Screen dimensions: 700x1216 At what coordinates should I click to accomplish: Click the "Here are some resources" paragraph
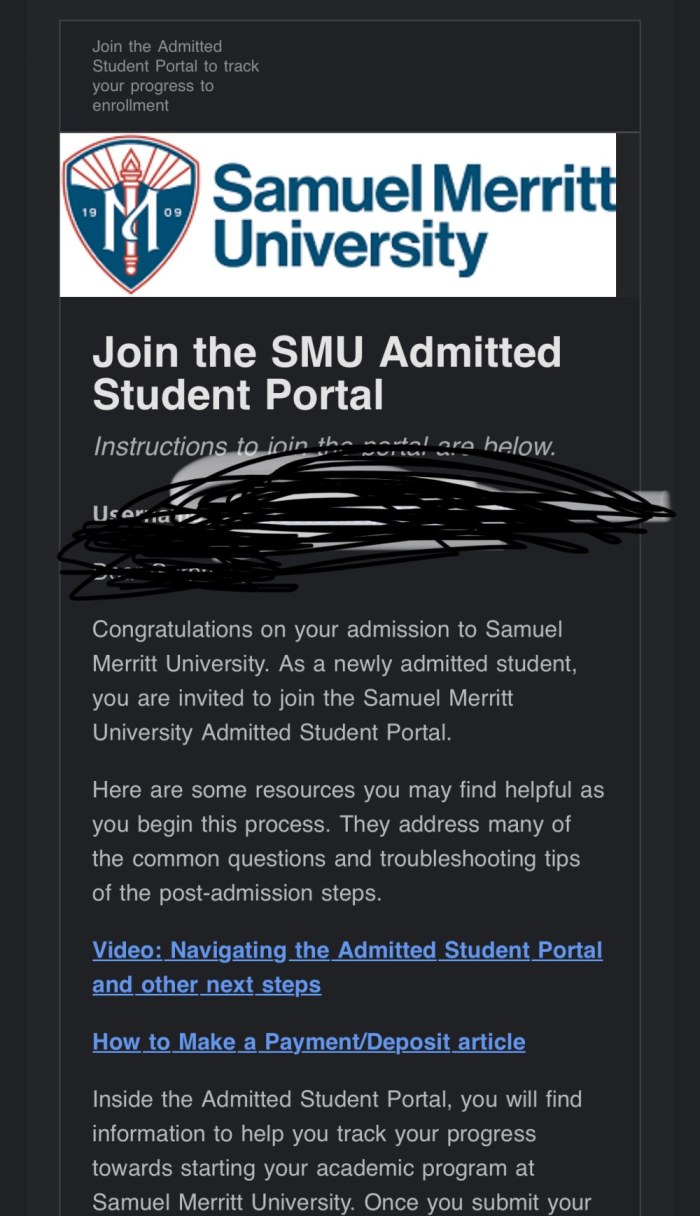348,842
